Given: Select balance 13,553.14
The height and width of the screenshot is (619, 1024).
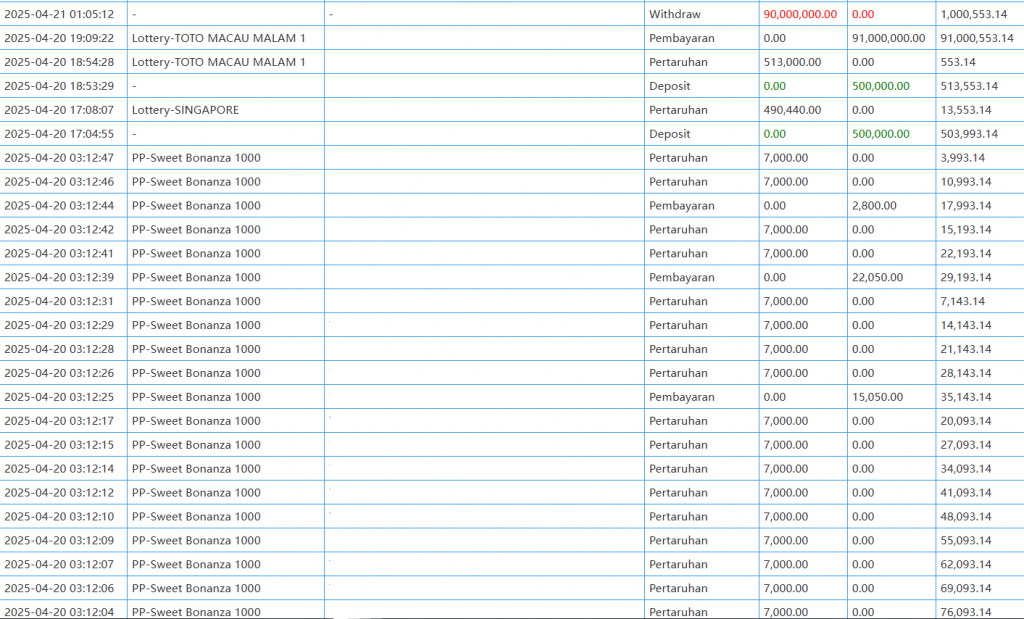Looking at the screenshot, I should coord(966,110).
